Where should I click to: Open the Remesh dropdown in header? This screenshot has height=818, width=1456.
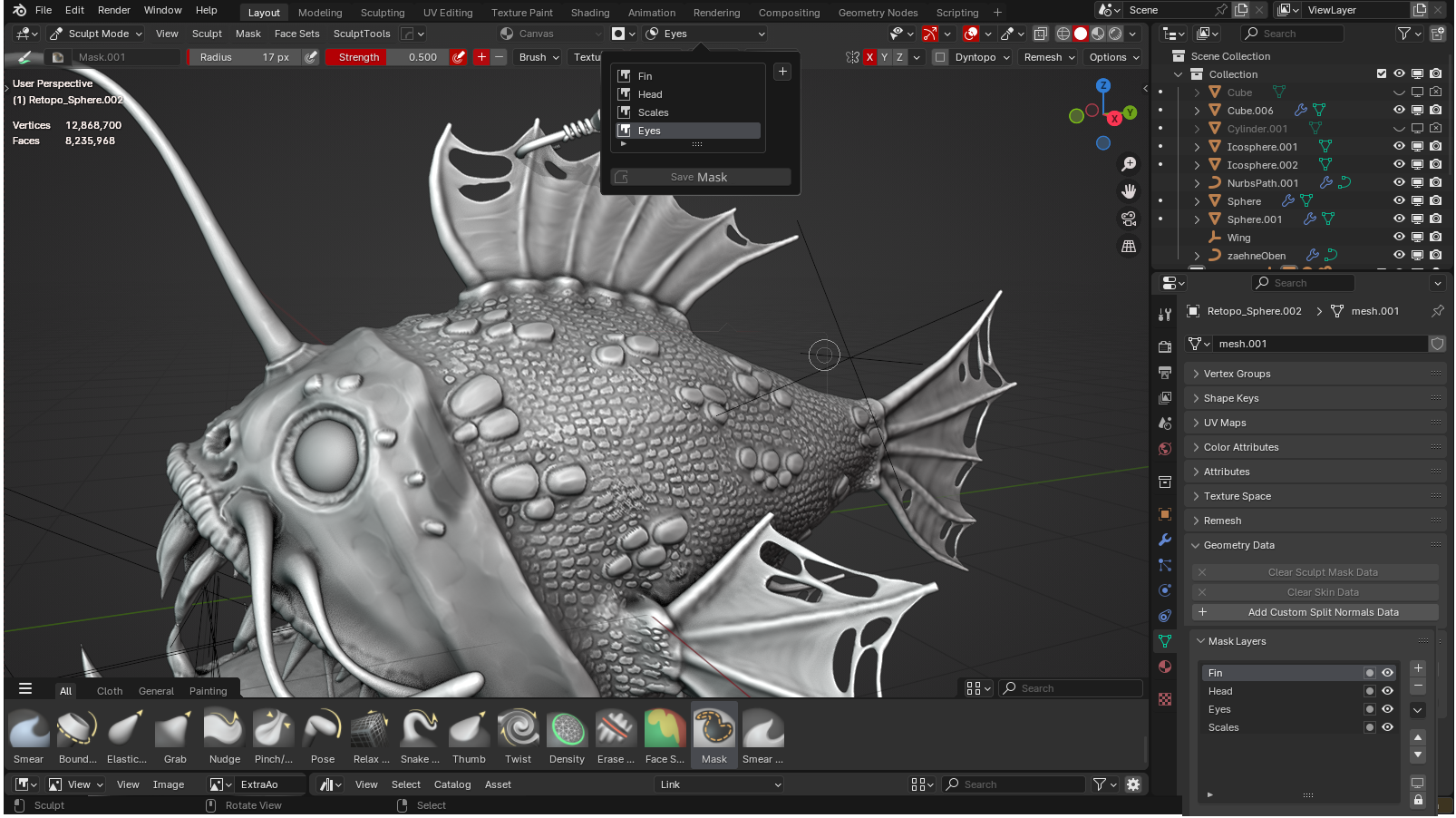[1049, 57]
